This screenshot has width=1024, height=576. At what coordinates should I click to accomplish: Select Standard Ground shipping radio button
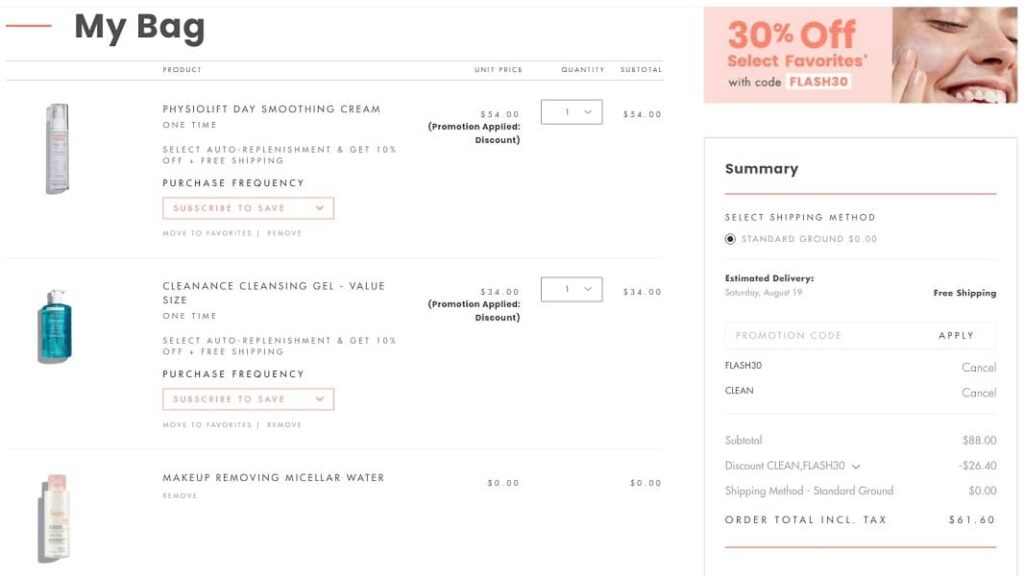(x=730, y=239)
